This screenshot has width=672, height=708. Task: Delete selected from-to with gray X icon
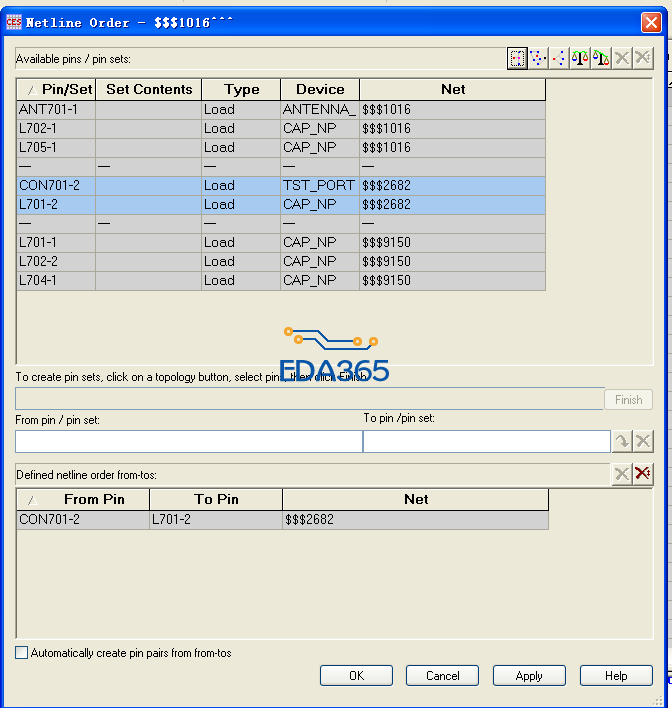tap(622, 474)
